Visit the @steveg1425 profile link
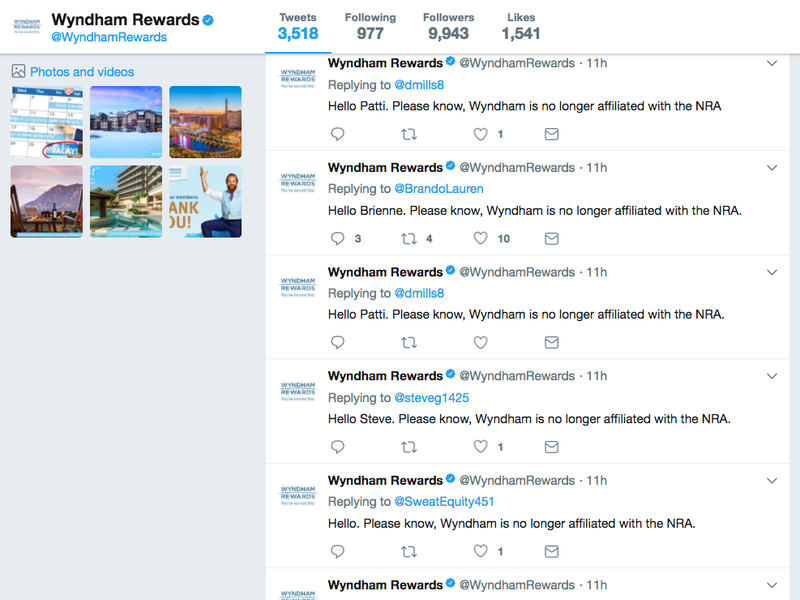 tap(432, 398)
